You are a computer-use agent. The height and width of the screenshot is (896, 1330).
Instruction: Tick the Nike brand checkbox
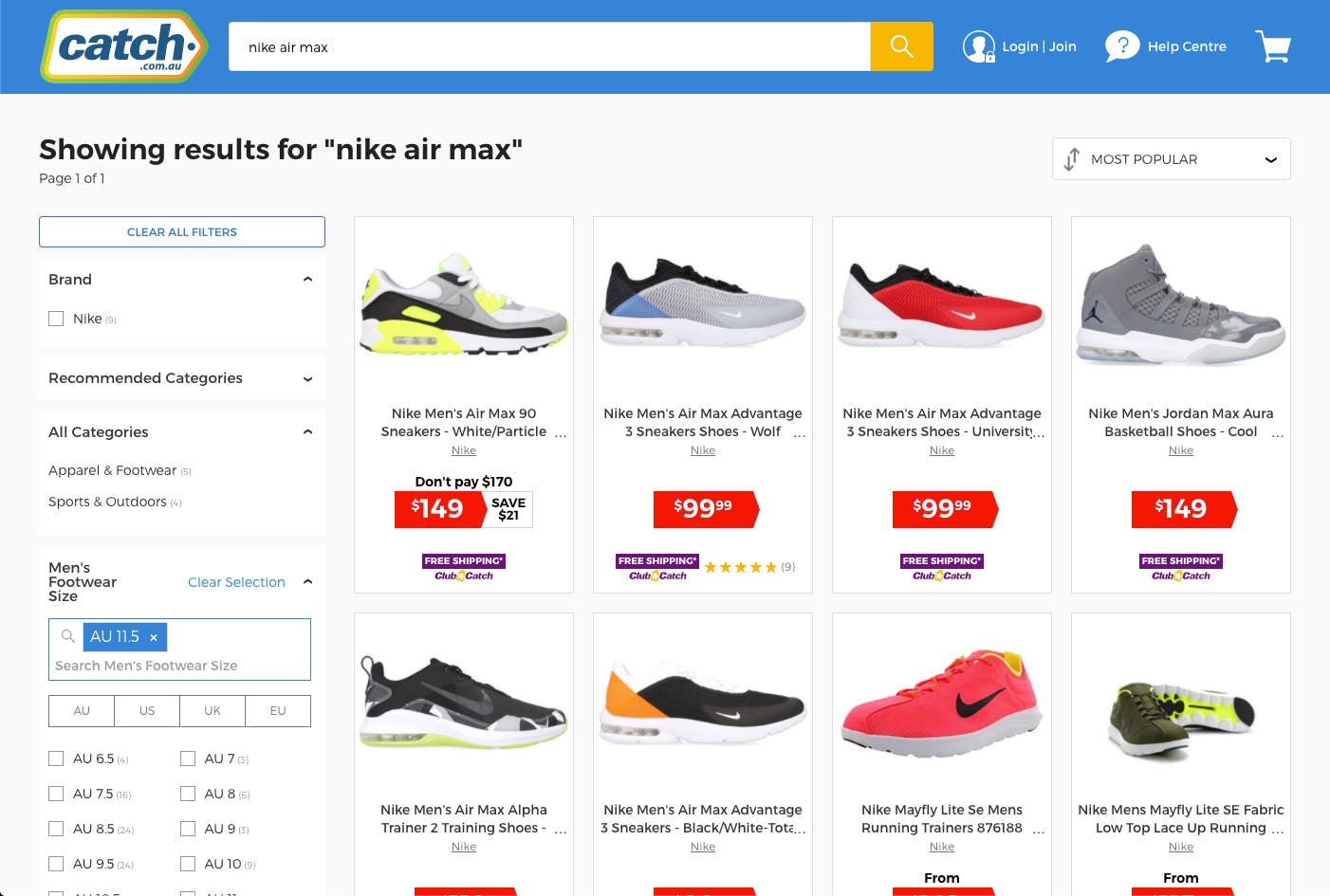[x=56, y=319]
